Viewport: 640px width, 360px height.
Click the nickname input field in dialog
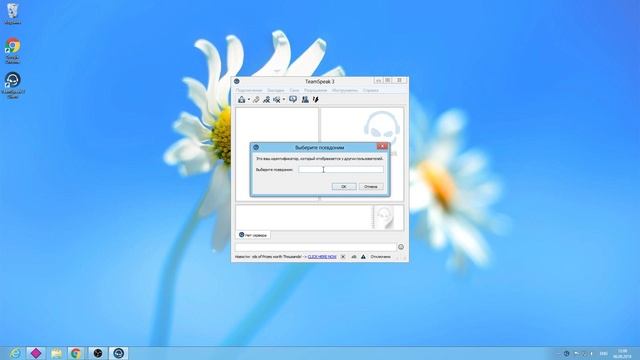pyautogui.click(x=341, y=169)
